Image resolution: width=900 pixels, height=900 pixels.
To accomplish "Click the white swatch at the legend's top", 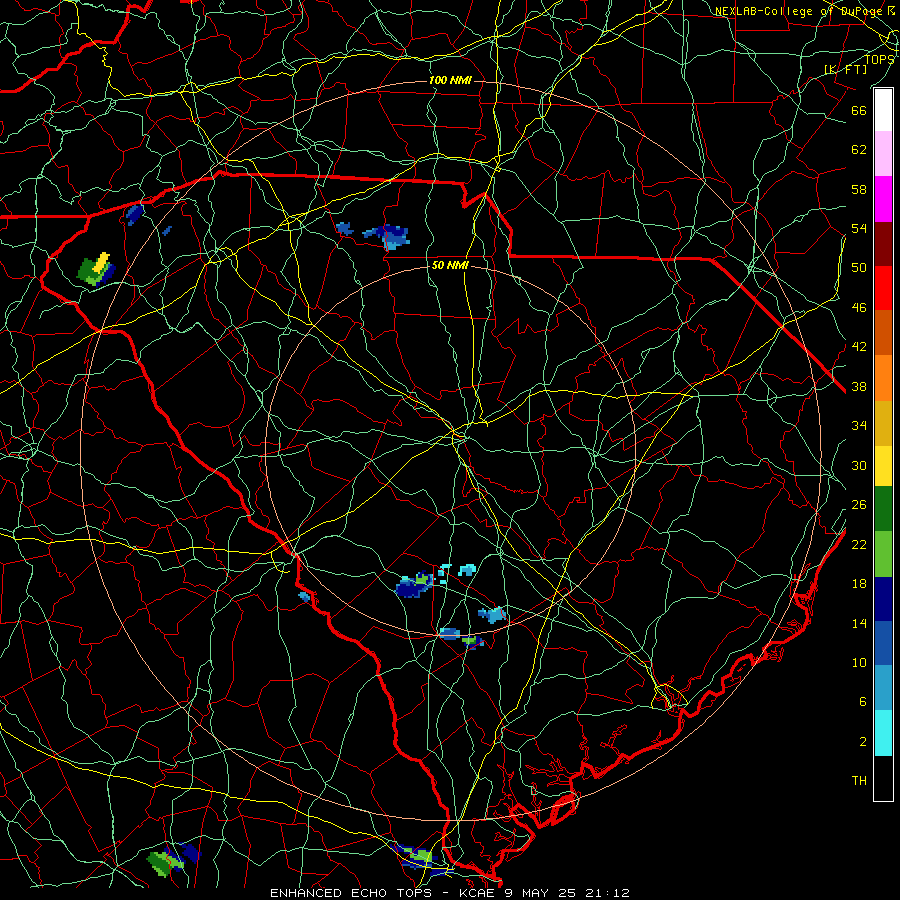I will (x=883, y=110).
